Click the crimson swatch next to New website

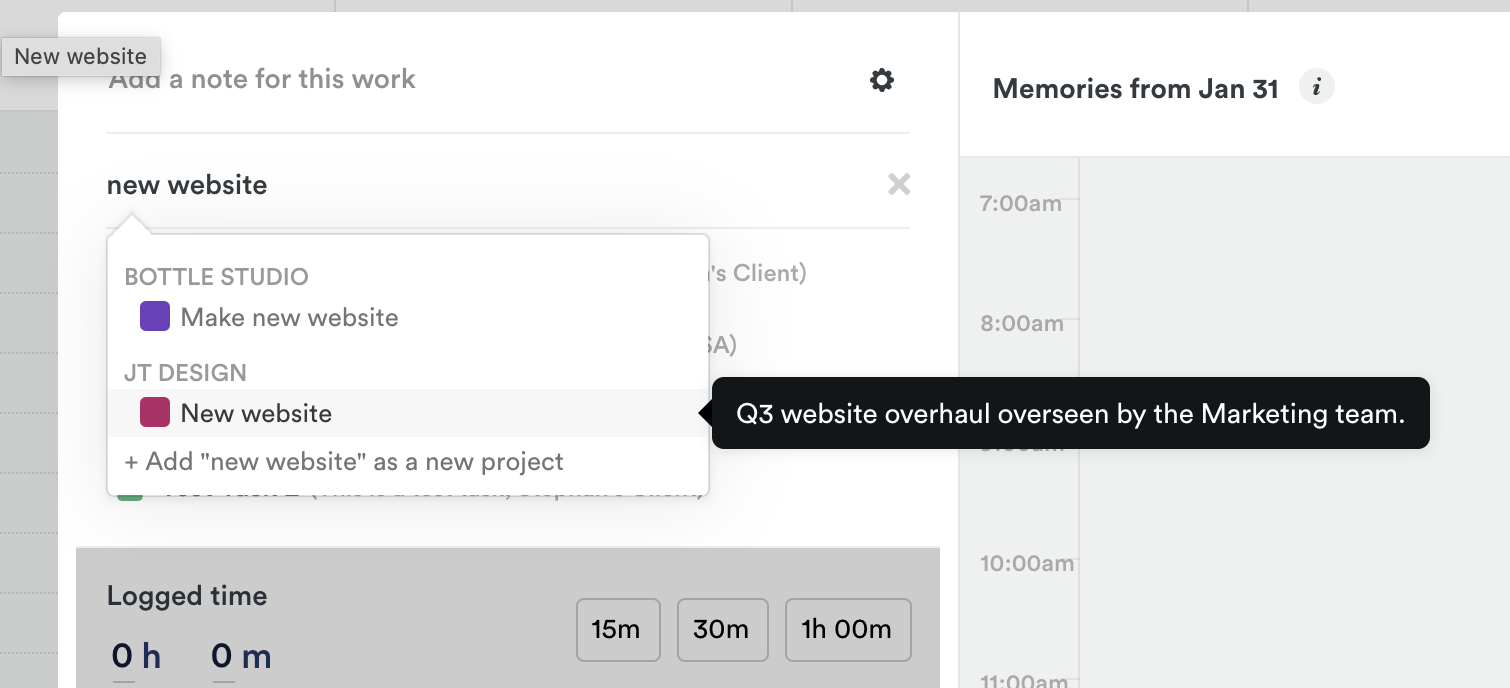click(155, 412)
